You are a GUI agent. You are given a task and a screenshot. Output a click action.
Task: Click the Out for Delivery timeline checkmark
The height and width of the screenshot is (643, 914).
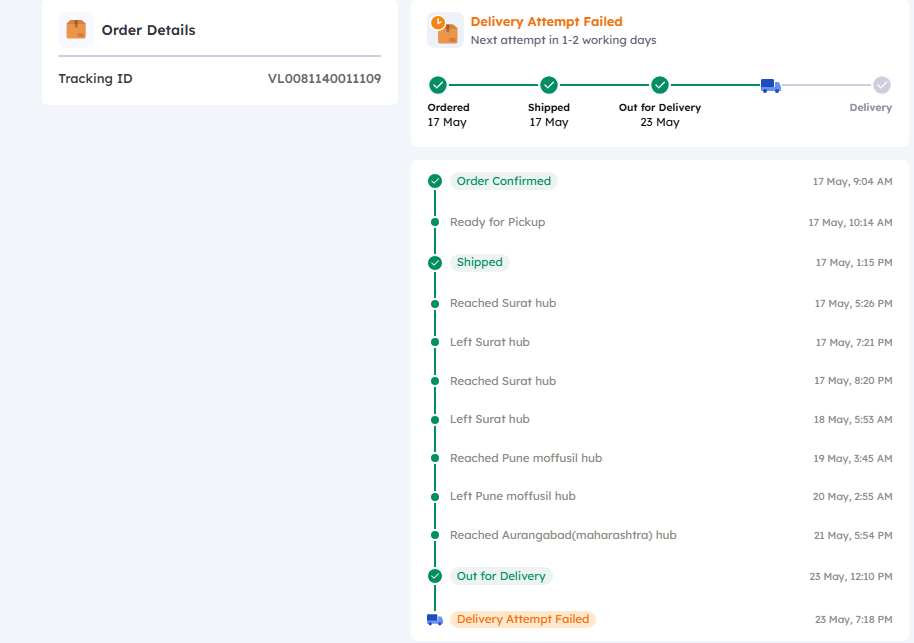(x=435, y=576)
